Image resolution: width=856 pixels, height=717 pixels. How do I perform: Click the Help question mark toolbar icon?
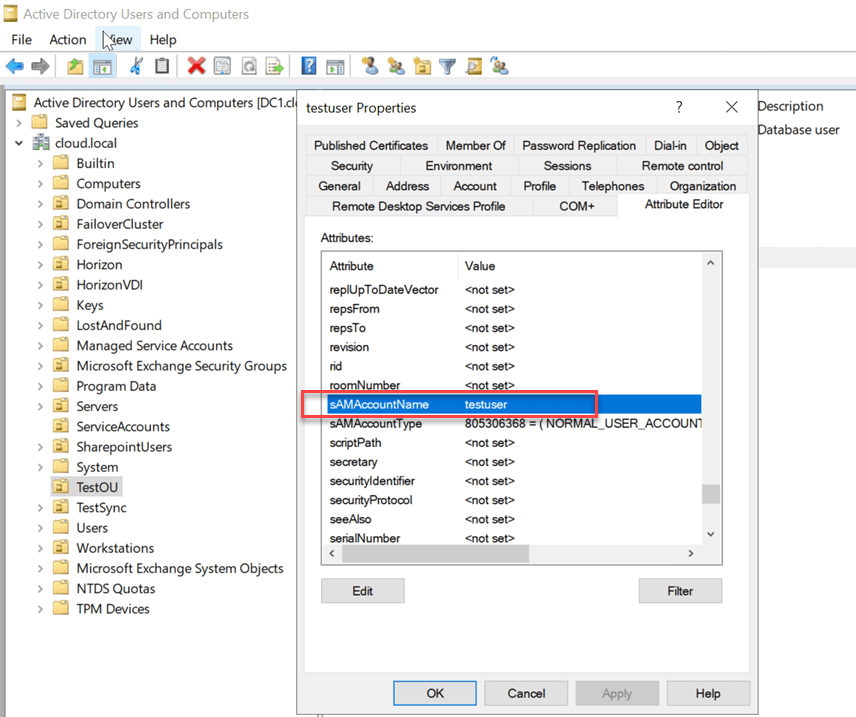coord(307,66)
